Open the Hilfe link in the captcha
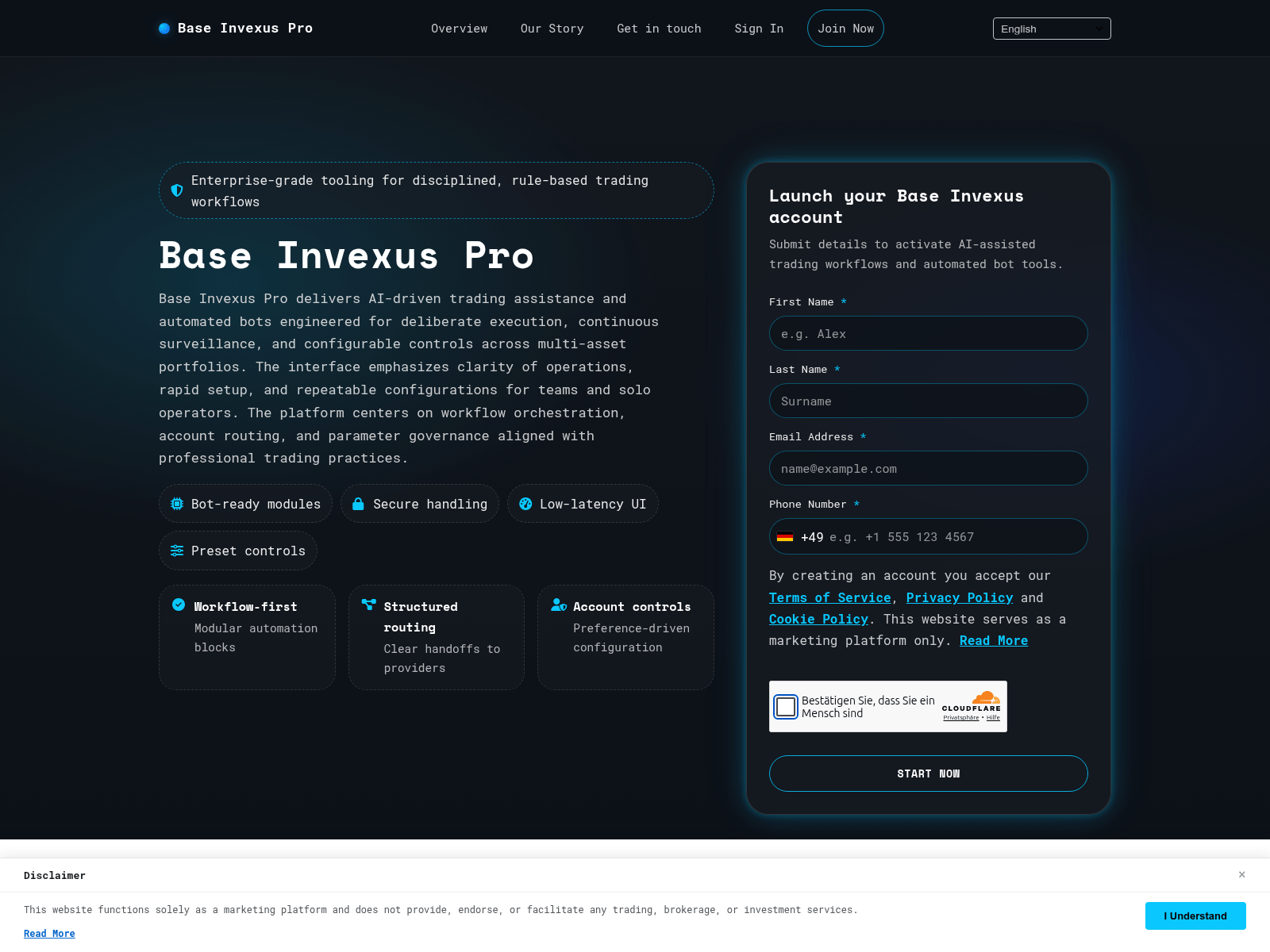This screenshot has width=1270, height=952. pos(993,718)
